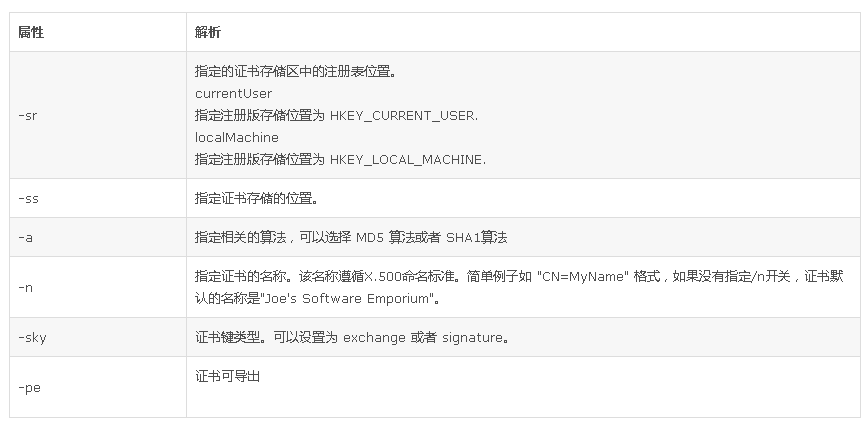Select the -sky attribute cell
Viewport: 868px width, 443px height.
point(98,337)
